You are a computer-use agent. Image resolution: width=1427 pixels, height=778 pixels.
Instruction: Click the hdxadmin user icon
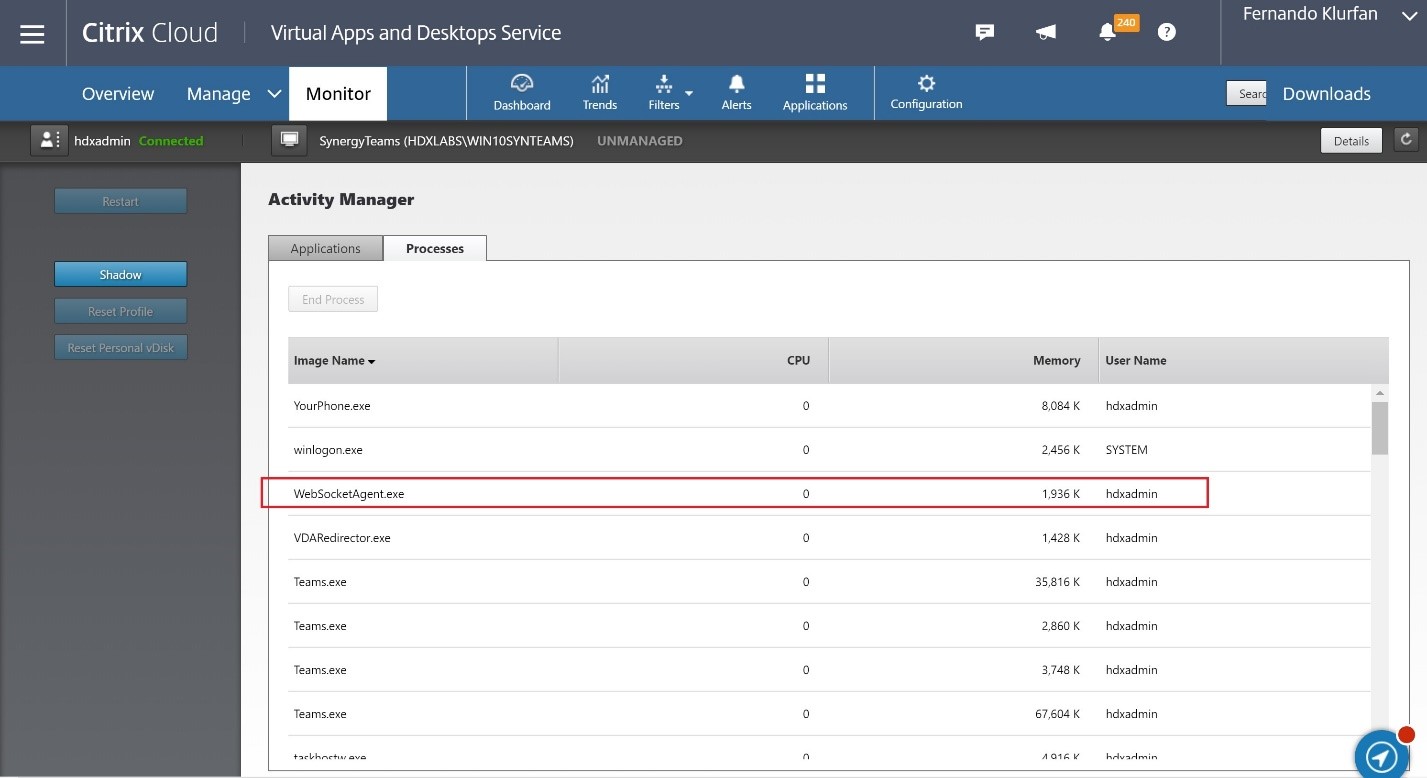pyautogui.click(x=48, y=141)
